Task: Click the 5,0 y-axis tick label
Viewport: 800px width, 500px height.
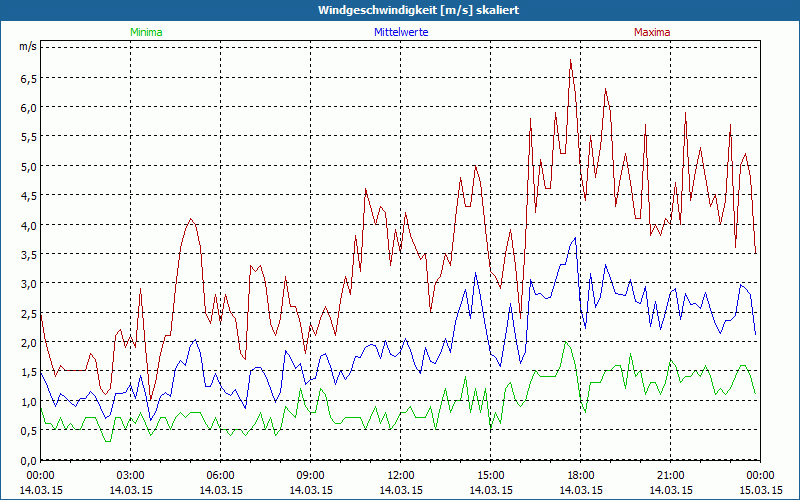Action: tap(27, 166)
